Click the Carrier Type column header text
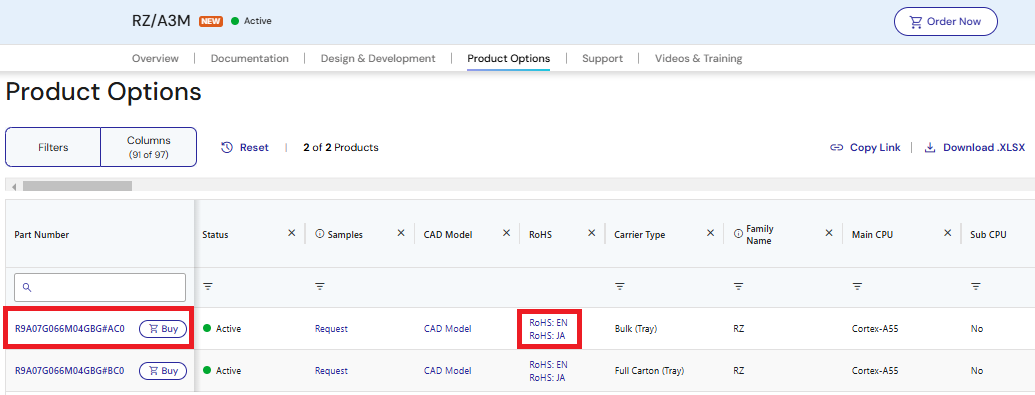The image size is (1035, 395). pyautogui.click(x=640, y=234)
